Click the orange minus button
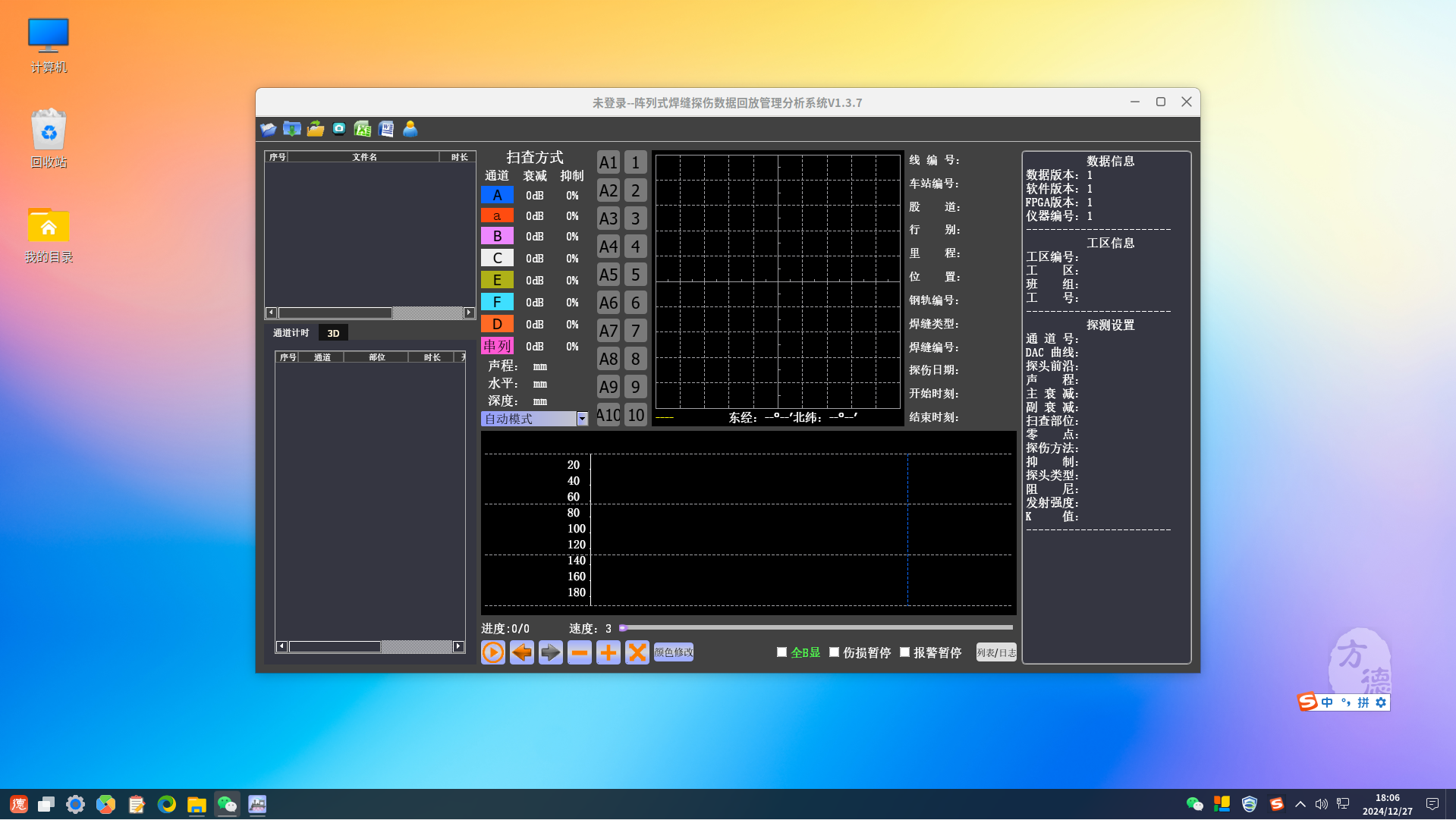Viewport: 1456px width, 820px height. click(x=580, y=652)
